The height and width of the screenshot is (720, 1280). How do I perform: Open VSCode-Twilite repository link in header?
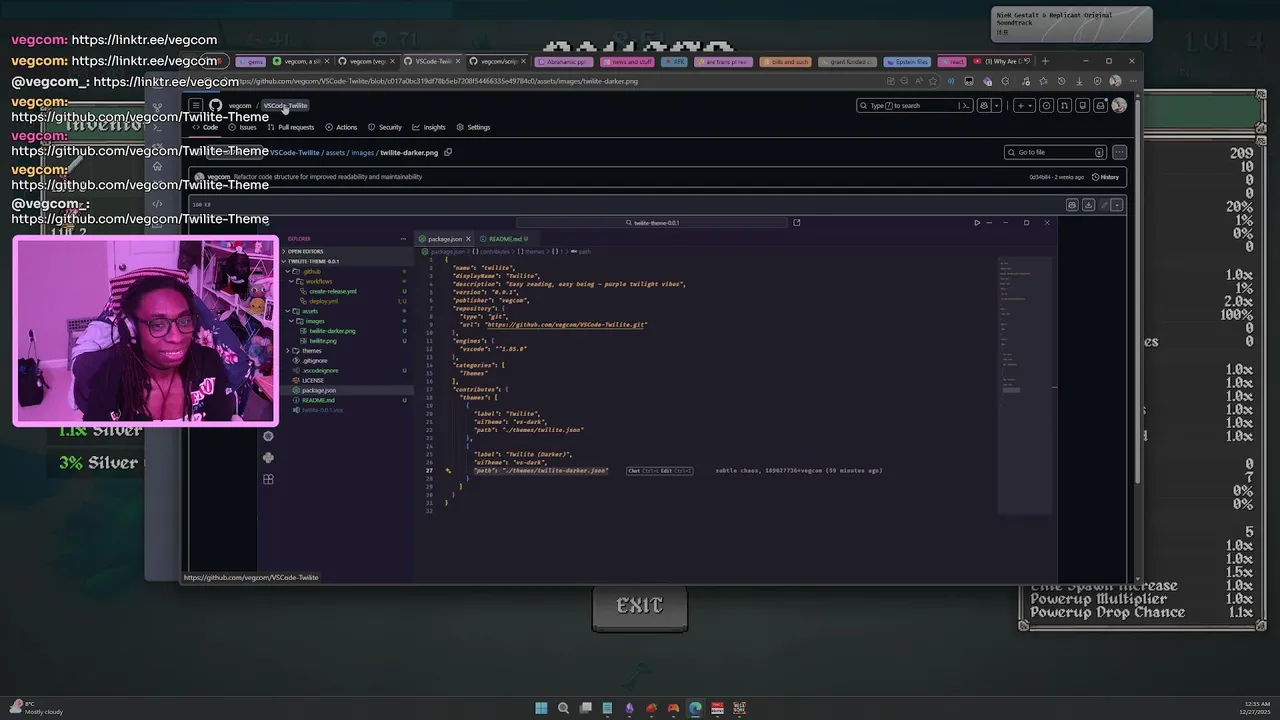coord(286,105)
